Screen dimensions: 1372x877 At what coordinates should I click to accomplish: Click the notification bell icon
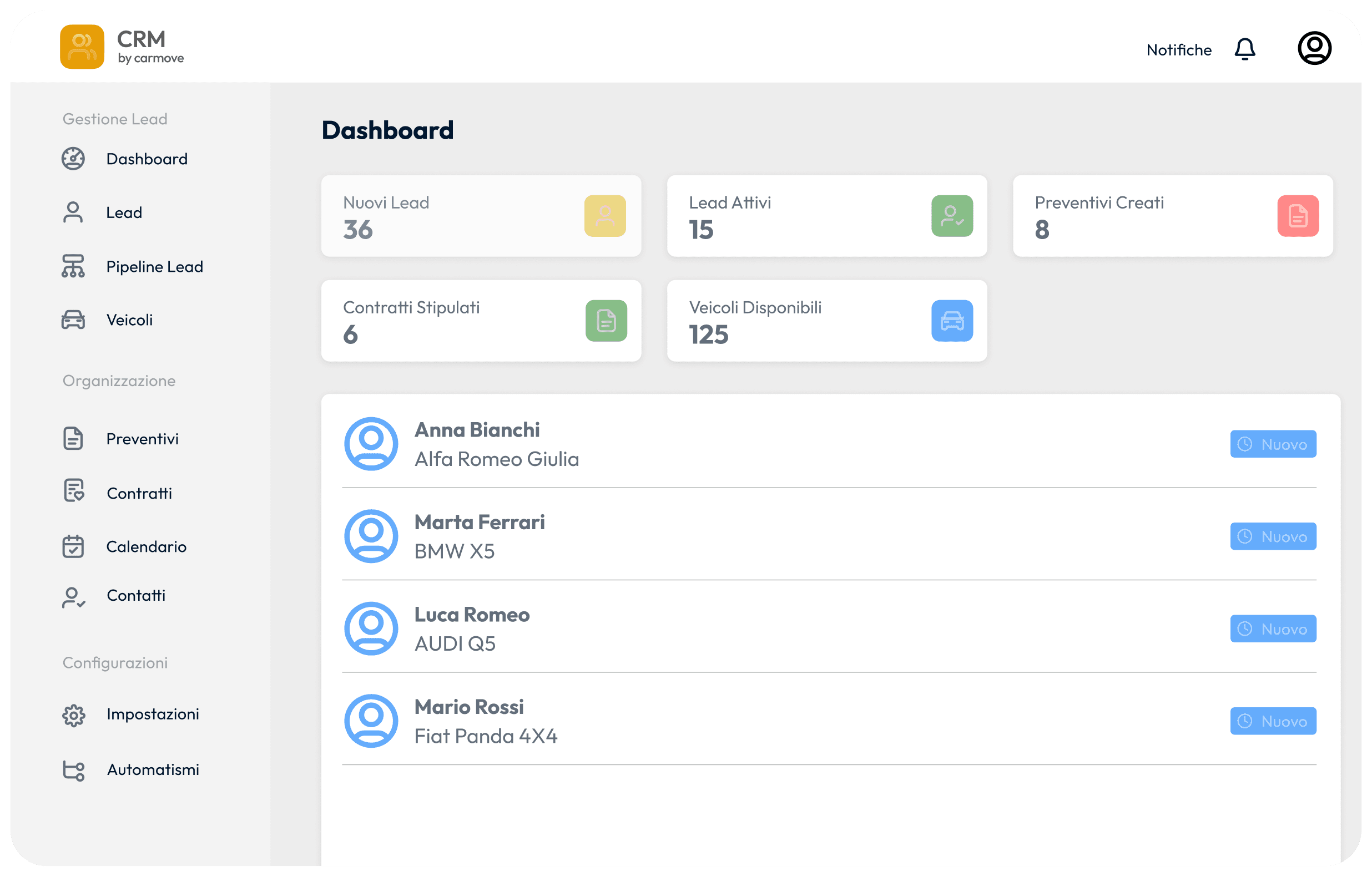[x=1244, y=49]
